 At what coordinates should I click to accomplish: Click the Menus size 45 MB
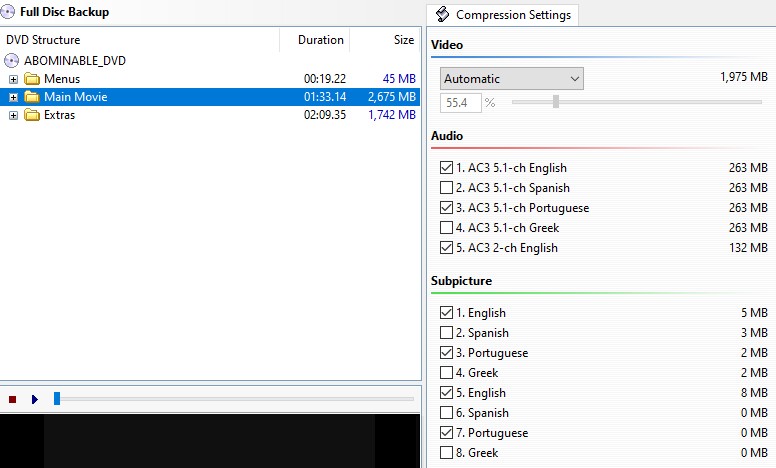click(399, 79)
